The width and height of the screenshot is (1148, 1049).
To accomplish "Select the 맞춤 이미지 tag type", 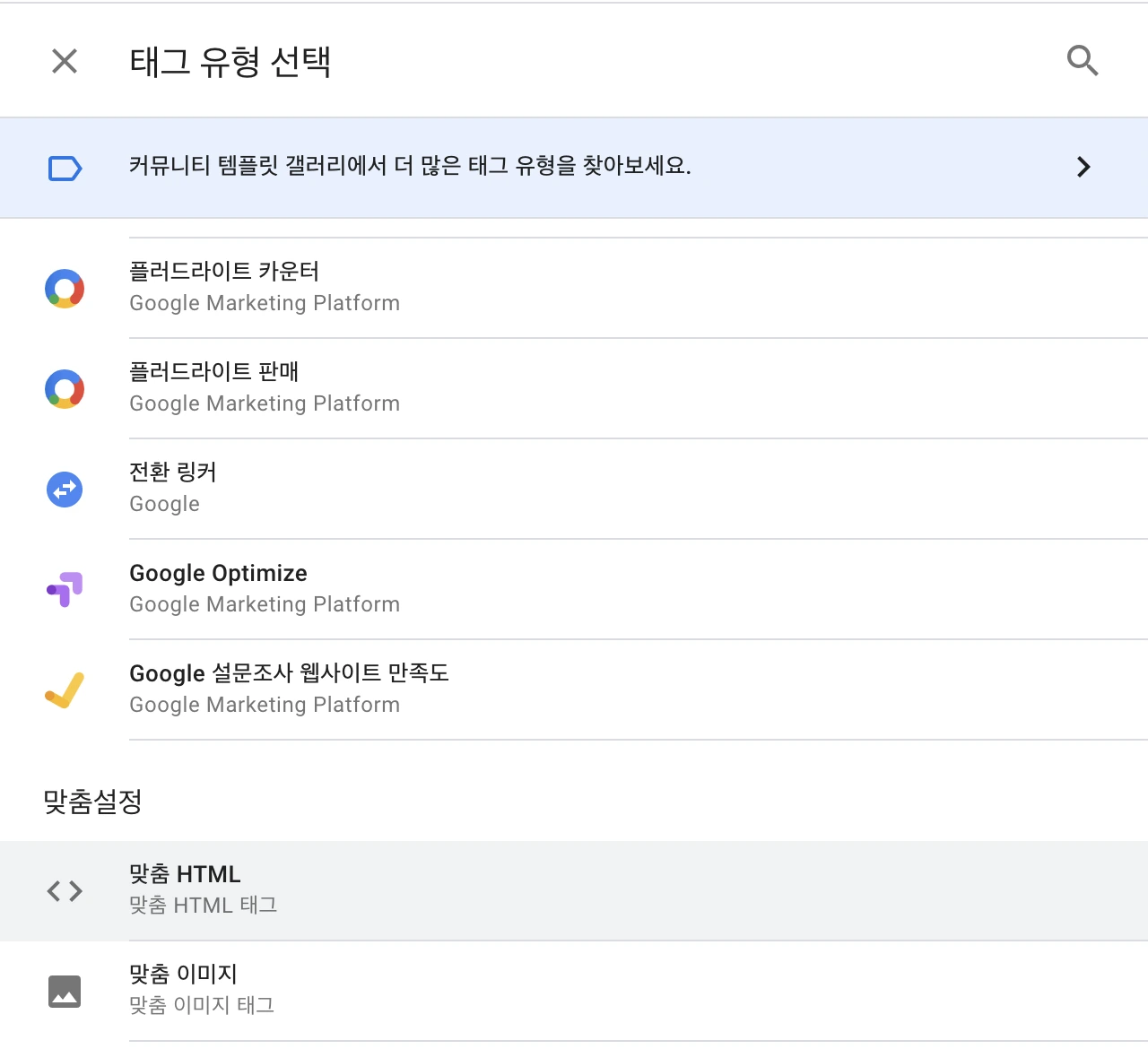I will 183,975.
